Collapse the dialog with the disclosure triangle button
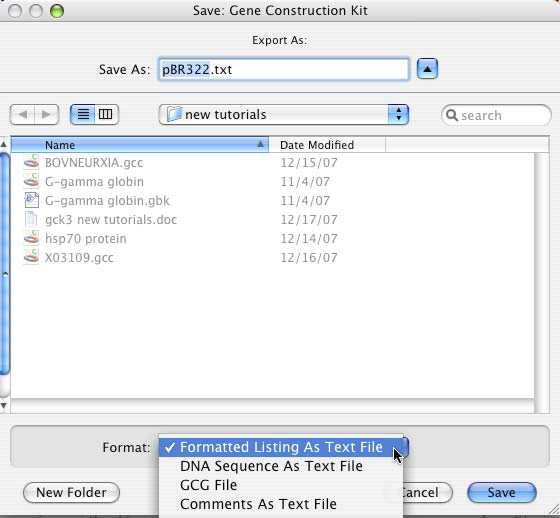Image resolution: width=560 pixels, height=518 pixels. 427,69
